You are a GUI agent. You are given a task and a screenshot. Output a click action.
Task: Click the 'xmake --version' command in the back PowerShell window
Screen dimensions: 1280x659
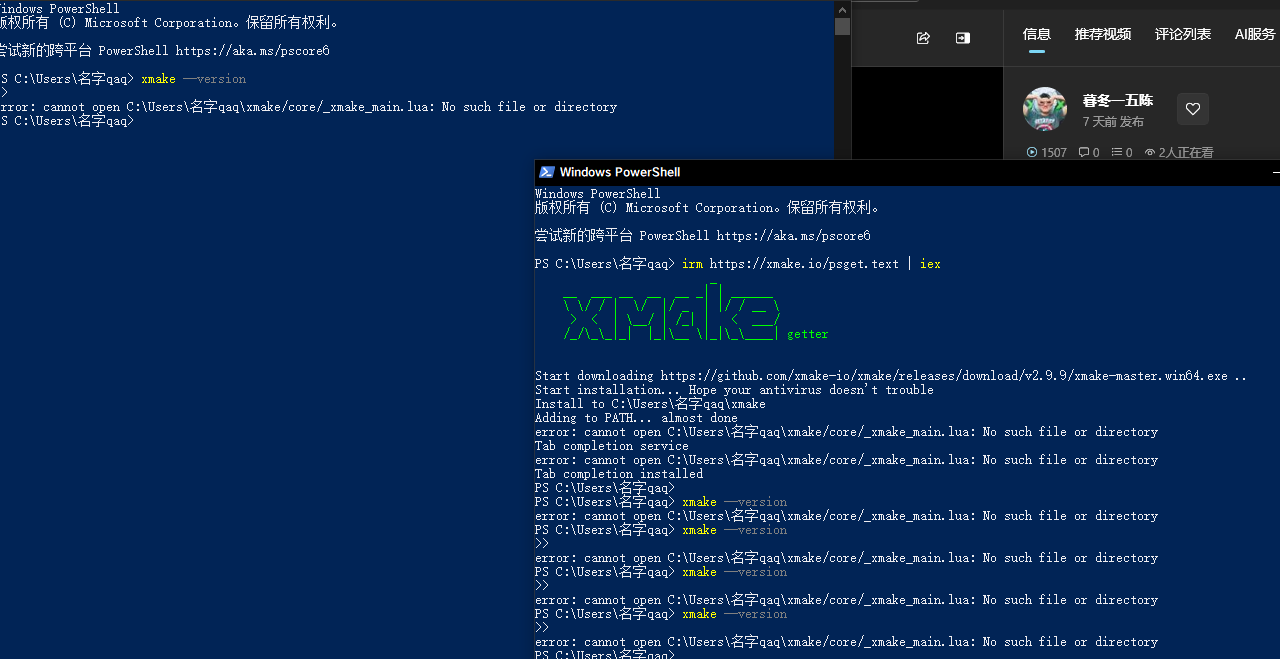(x=193, y=79)
